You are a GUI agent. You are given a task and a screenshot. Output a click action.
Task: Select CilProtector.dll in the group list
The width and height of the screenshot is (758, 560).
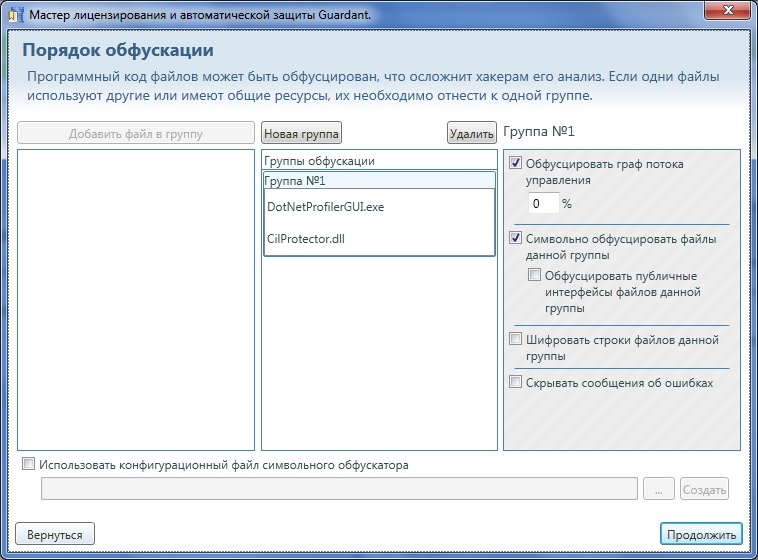click(307, 238)
